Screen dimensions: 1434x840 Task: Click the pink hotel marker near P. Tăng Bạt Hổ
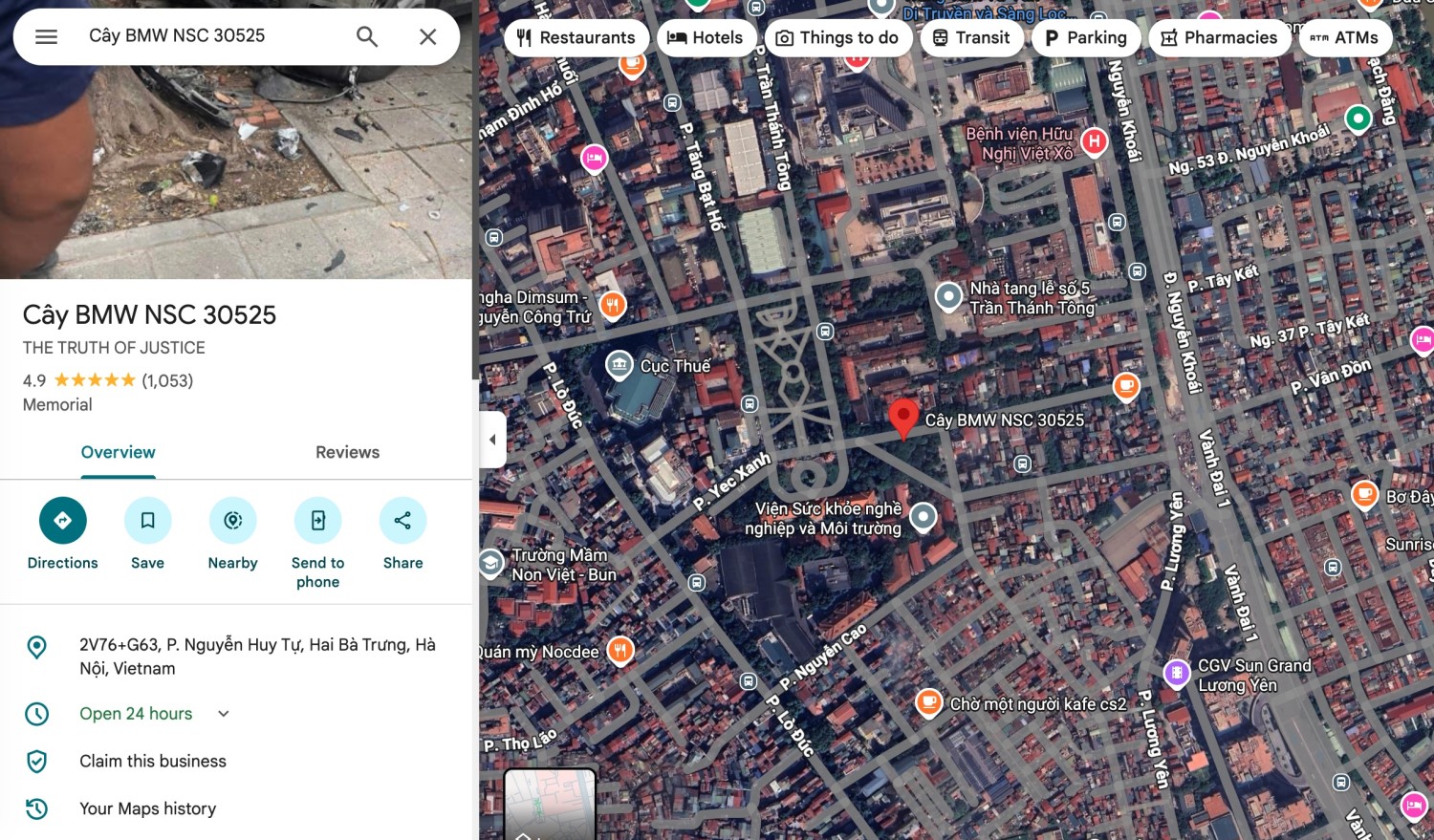(x=595, y=158)
